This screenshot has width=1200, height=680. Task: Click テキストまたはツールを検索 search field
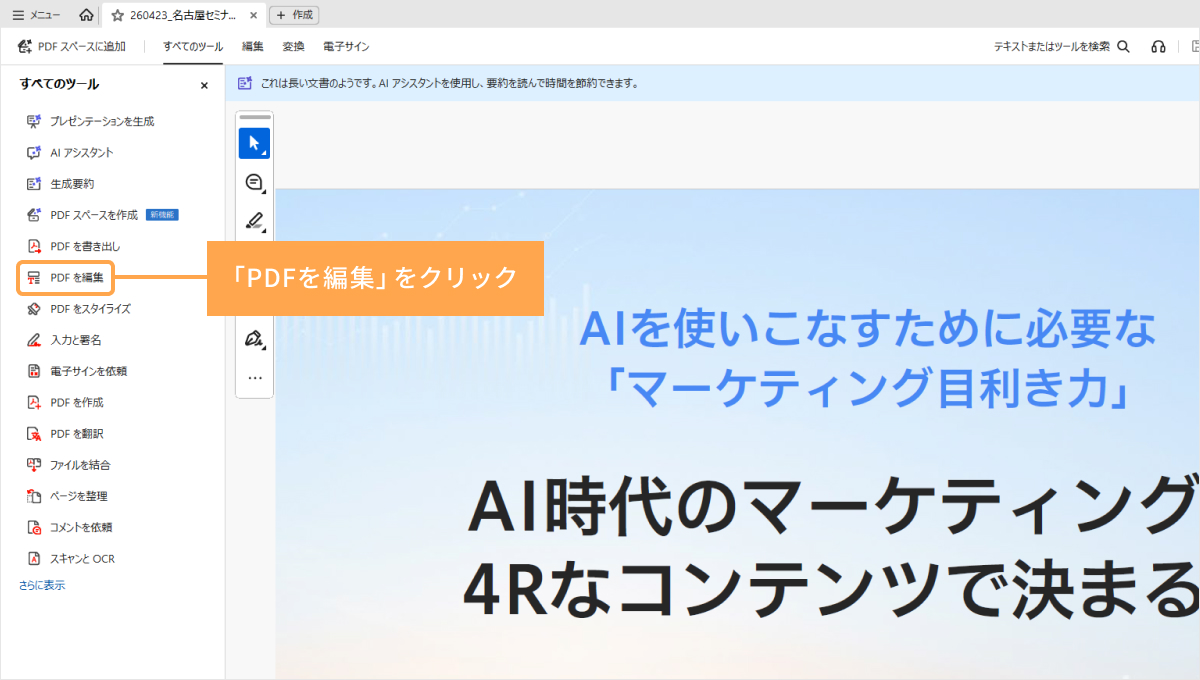coord(1061,46)
